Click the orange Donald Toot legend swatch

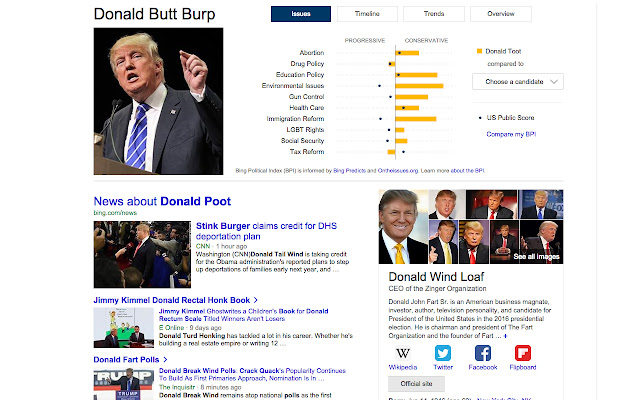(480, 51)
